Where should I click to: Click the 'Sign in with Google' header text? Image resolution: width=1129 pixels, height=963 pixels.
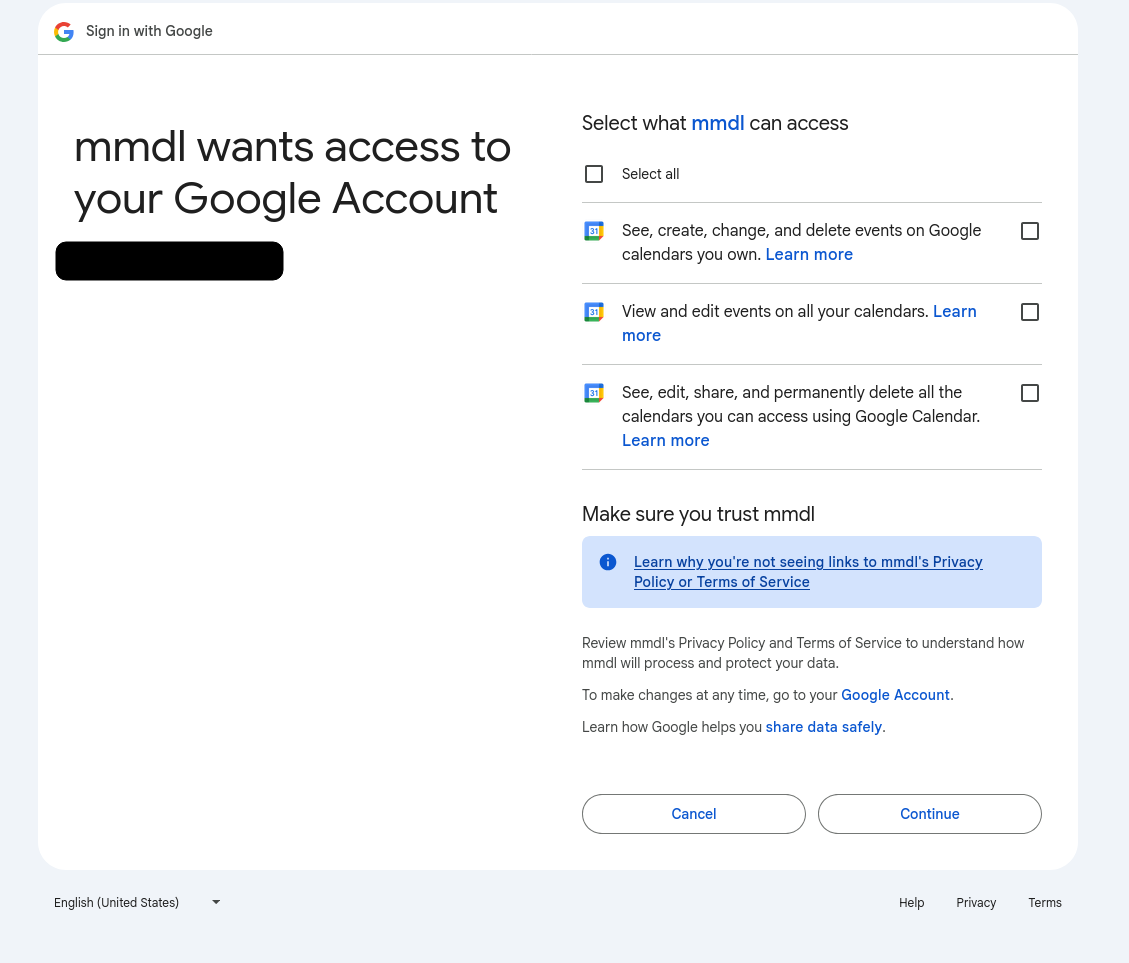[149, 31]
